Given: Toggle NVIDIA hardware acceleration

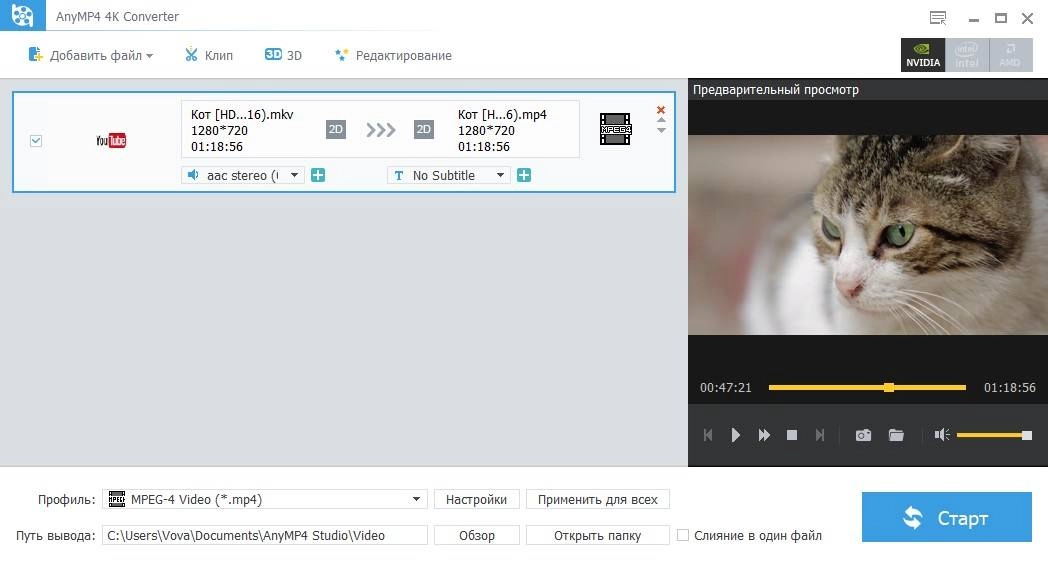Looking at the screenshot, I should 922,55.
